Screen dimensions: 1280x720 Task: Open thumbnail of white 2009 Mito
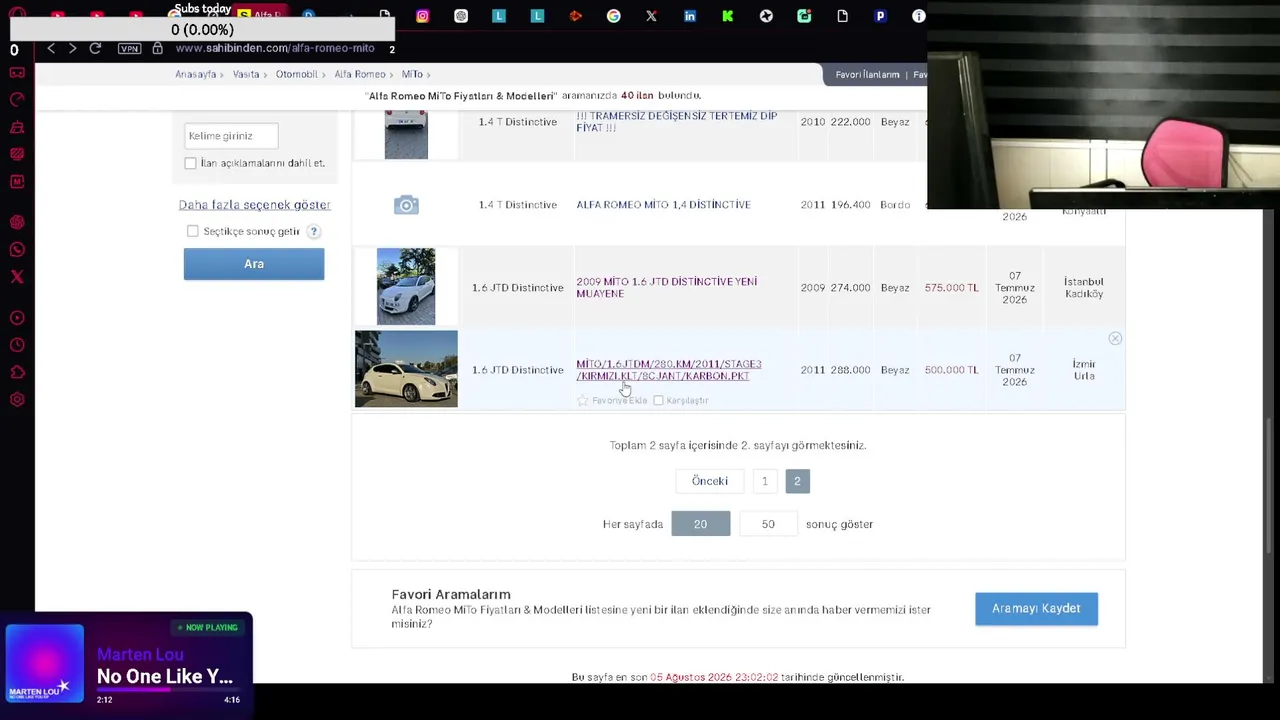click(x=406, y=287)
